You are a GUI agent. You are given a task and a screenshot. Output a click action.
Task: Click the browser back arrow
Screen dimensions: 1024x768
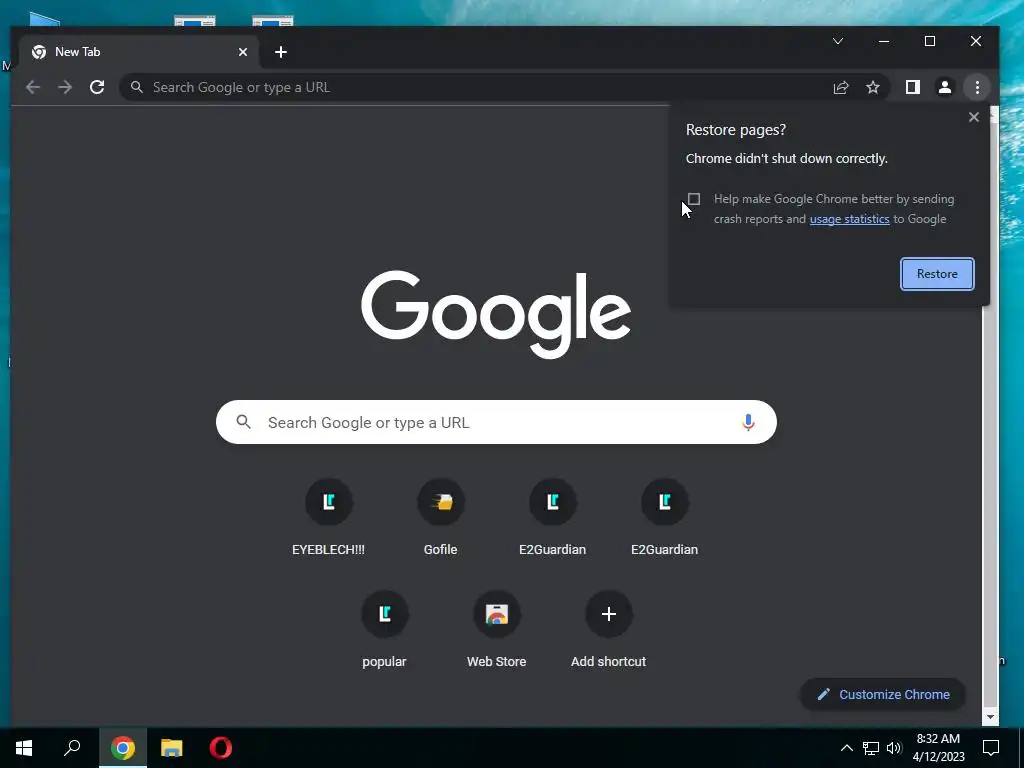point(33,87)
